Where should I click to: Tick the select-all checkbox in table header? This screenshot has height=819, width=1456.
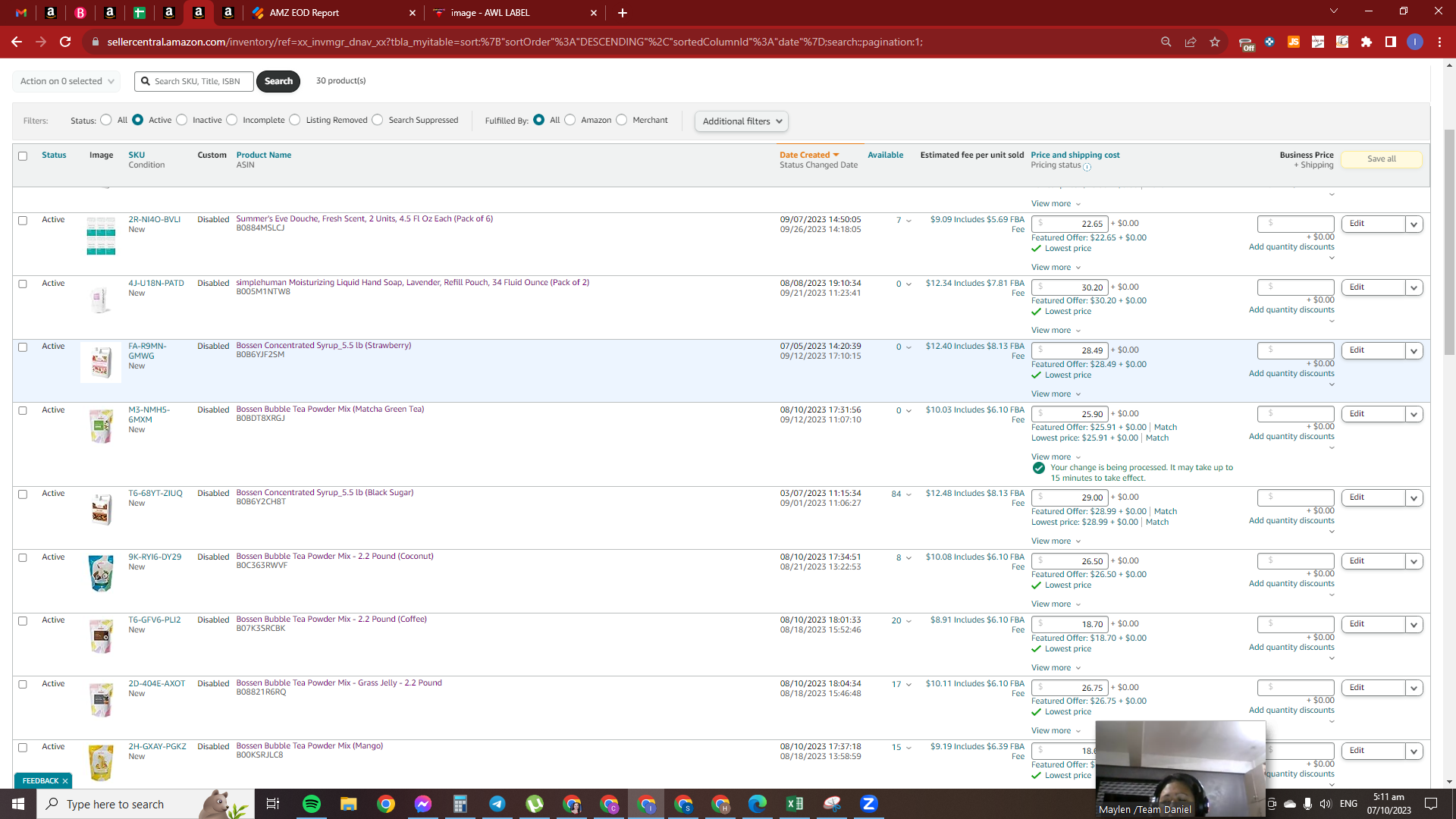(23, 156)
